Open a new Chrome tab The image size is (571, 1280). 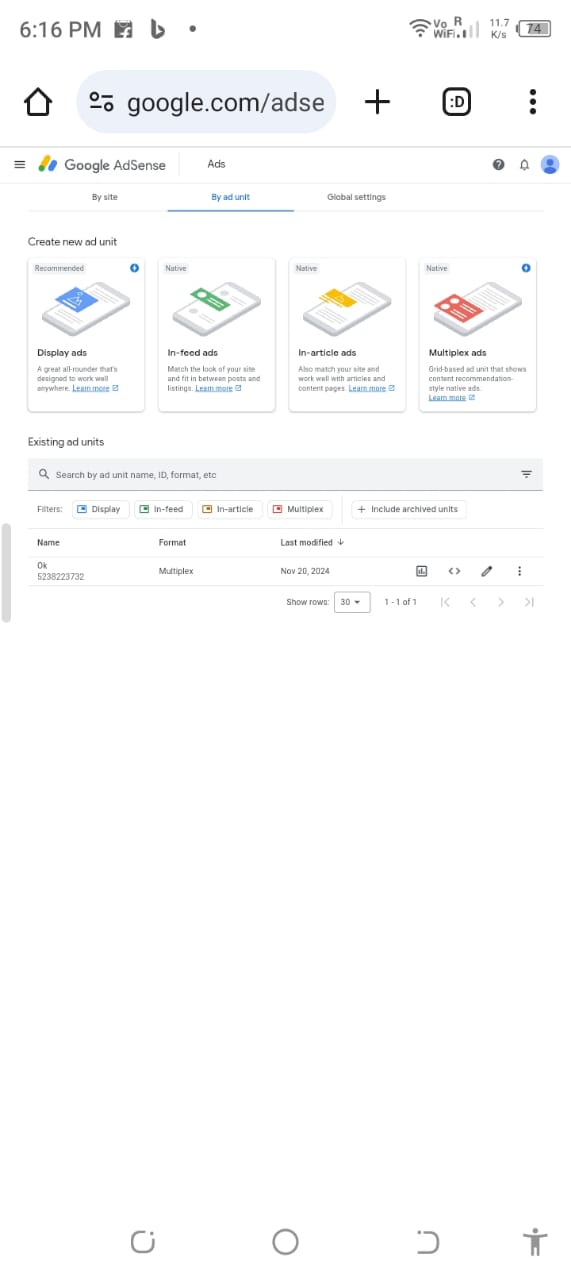[x=377, y=102]
